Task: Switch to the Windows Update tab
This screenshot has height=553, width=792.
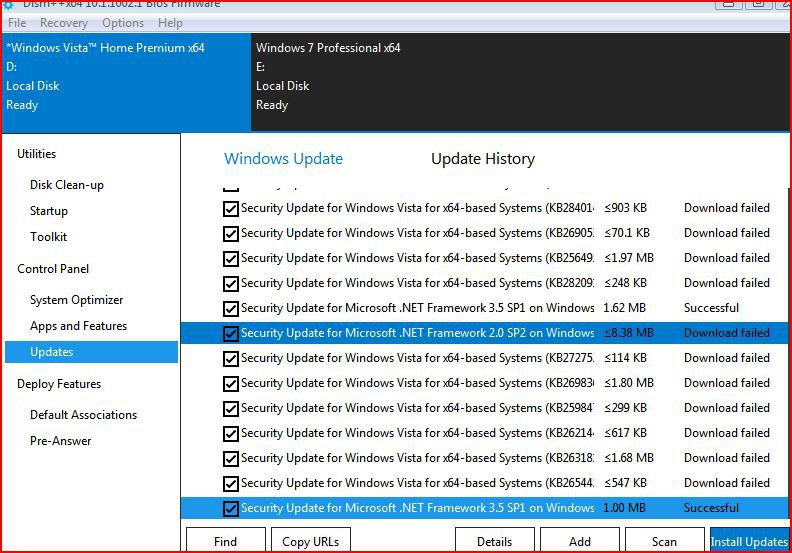Action: (x=283, y=159)
